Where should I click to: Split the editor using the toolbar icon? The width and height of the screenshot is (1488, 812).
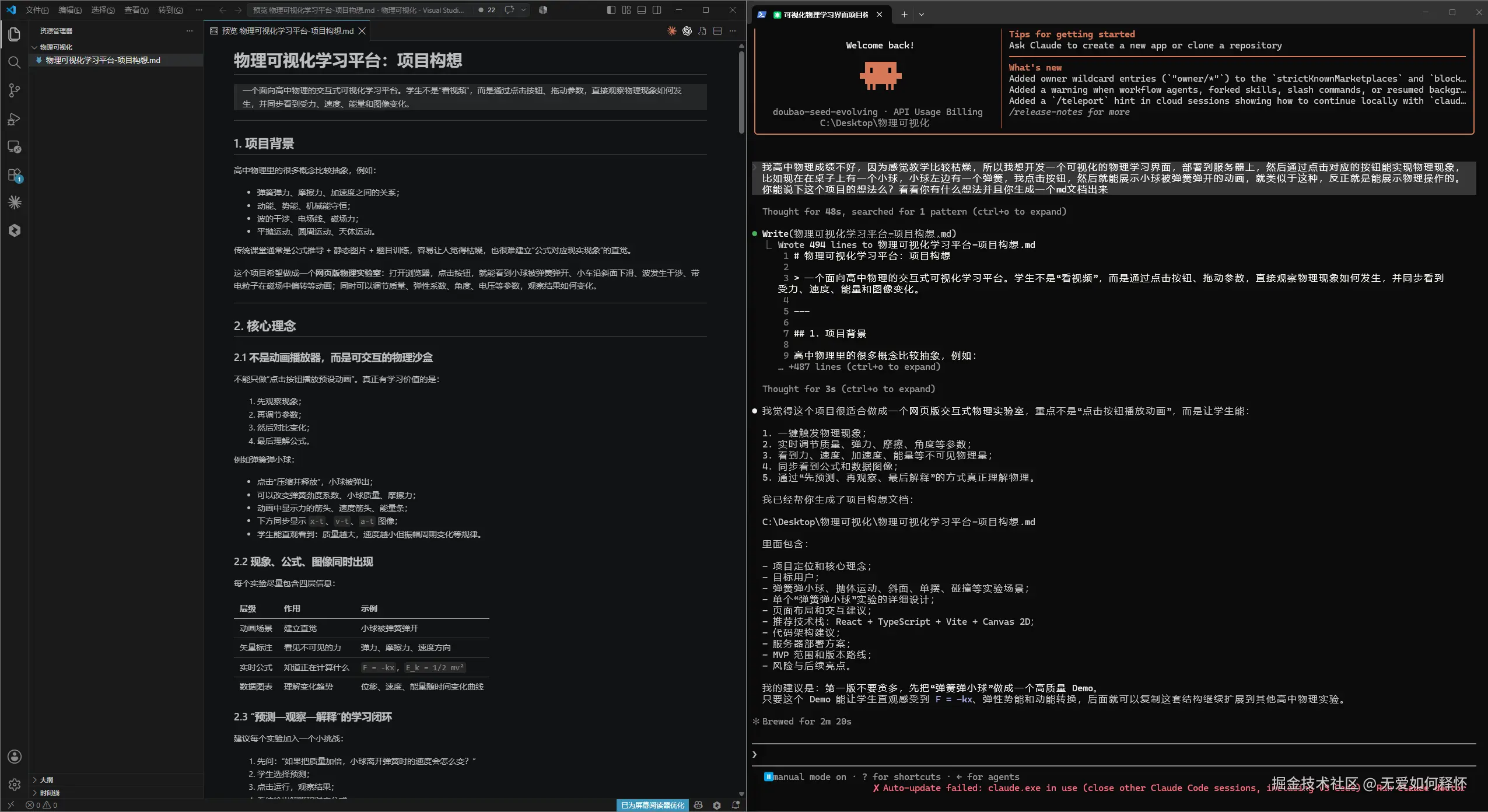click(x=717, y=31)
